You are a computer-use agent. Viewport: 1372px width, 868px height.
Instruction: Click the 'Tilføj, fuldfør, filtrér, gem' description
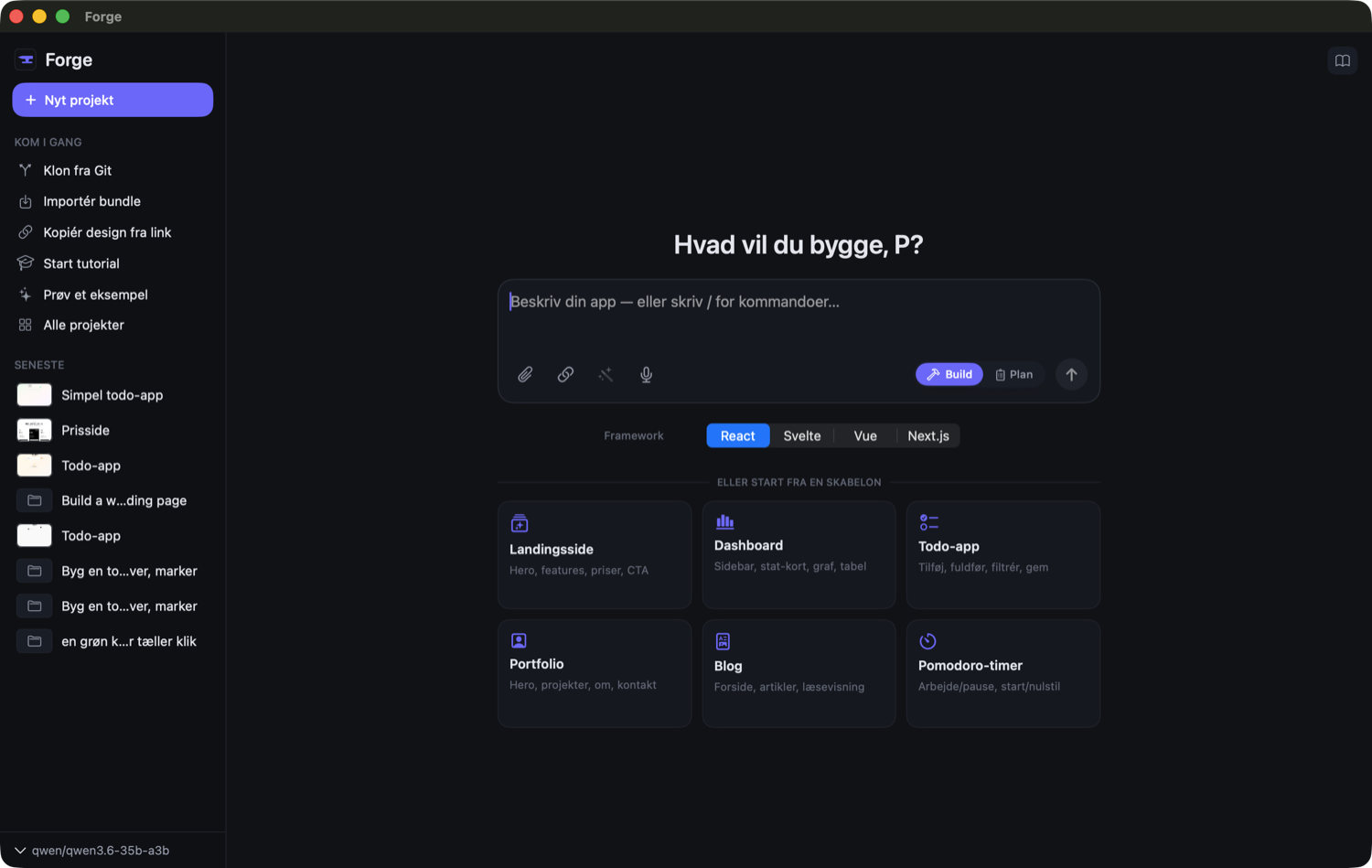tap(983, 567)
